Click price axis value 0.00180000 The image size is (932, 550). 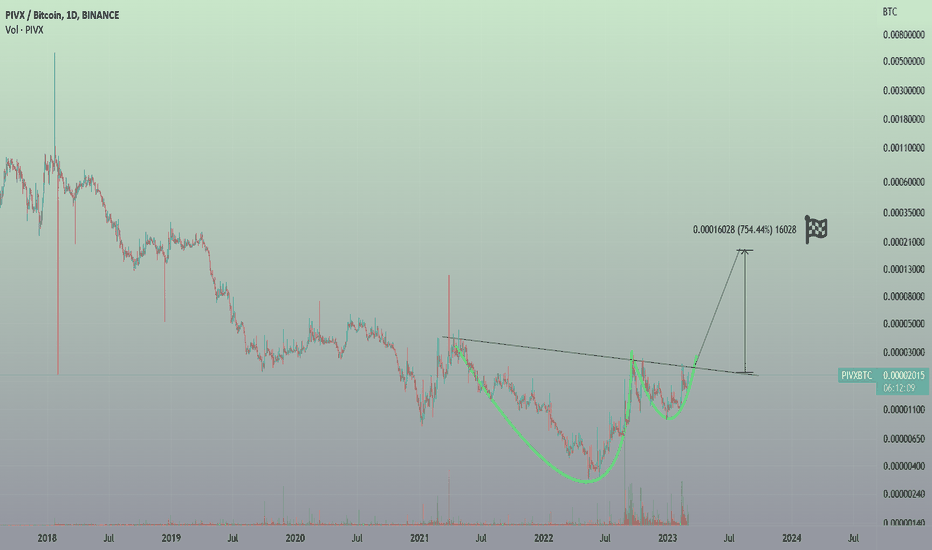(x=903, y=120)
